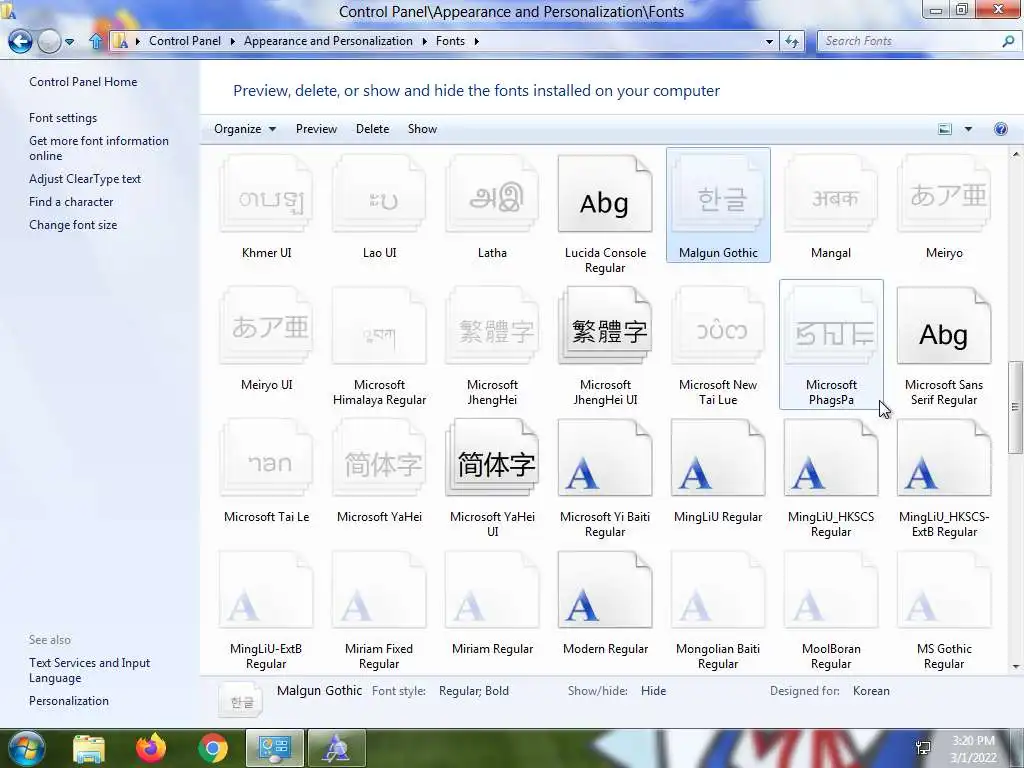Select the Microsoft JhengHei UI font icon
The image size is (1024, 768).
[605, 326]
